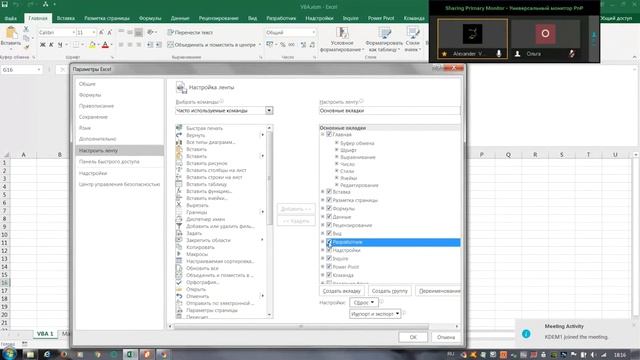Open the Windows Start button

(x=9, y=354)
